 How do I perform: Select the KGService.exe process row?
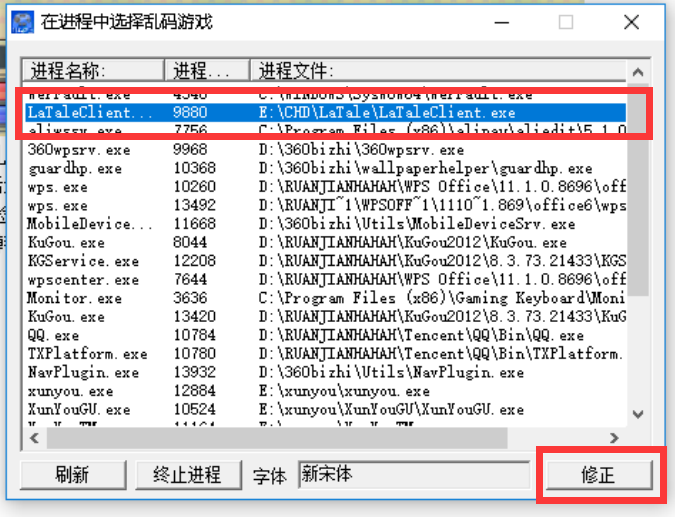coord(325,261)
